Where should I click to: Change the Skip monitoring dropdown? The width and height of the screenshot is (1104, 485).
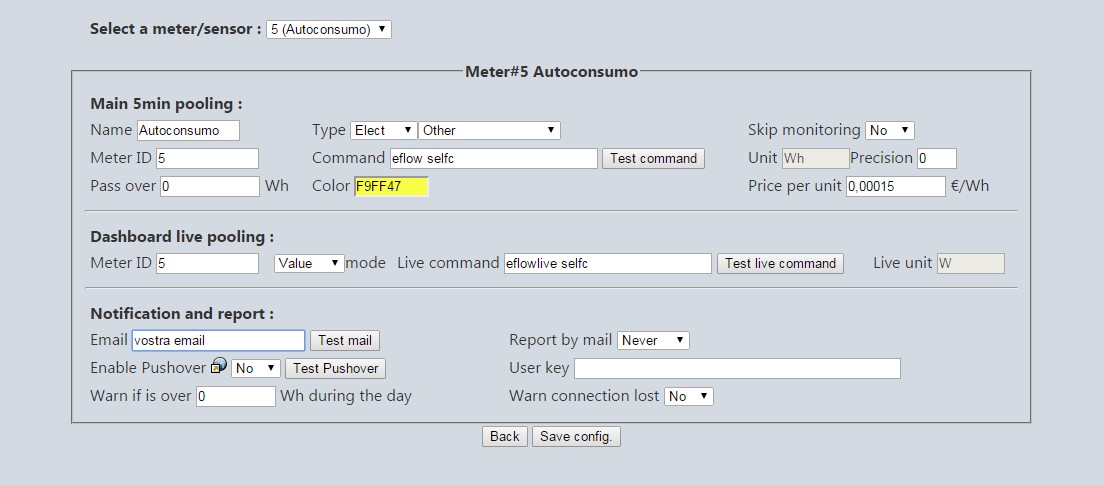pyautogui.click(x=889, y=130)
